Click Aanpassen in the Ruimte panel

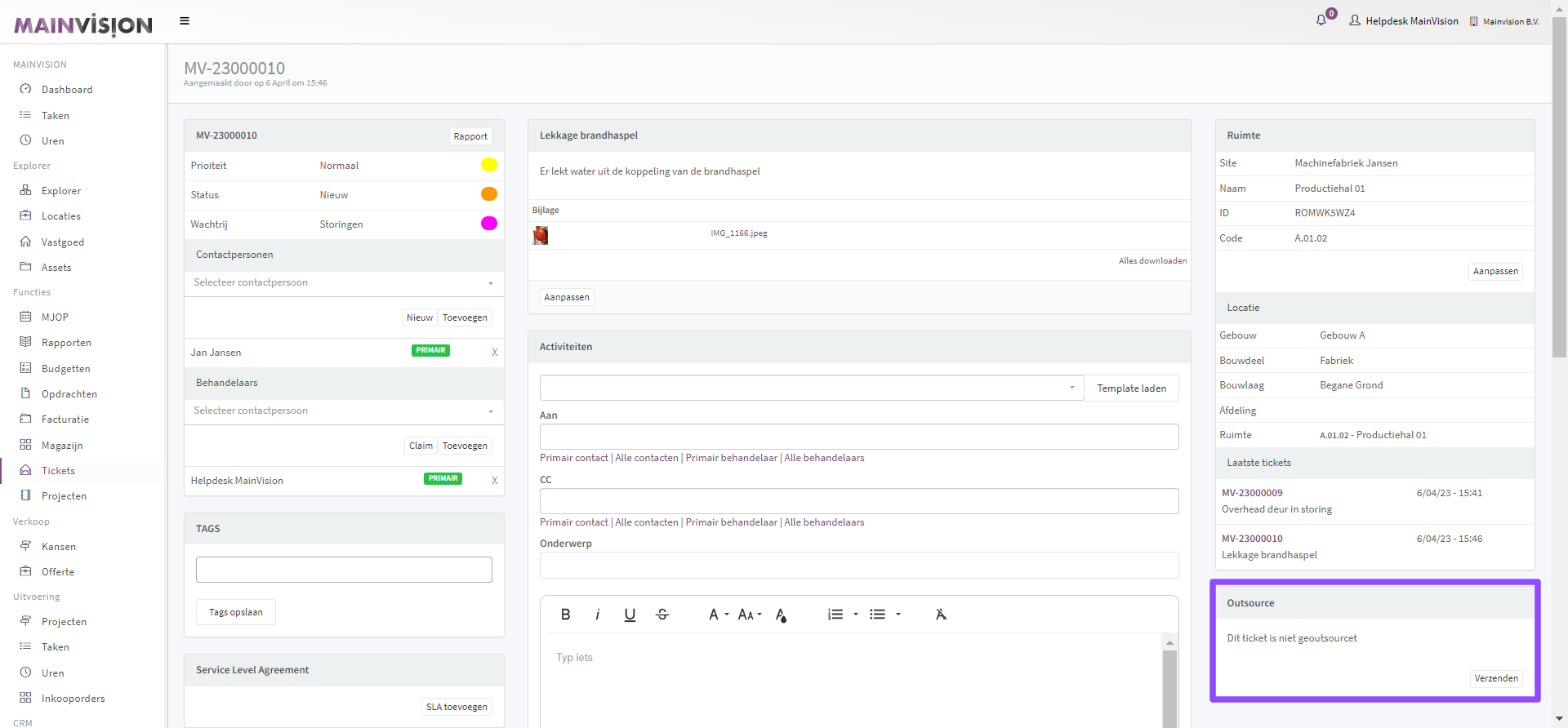1495,271
